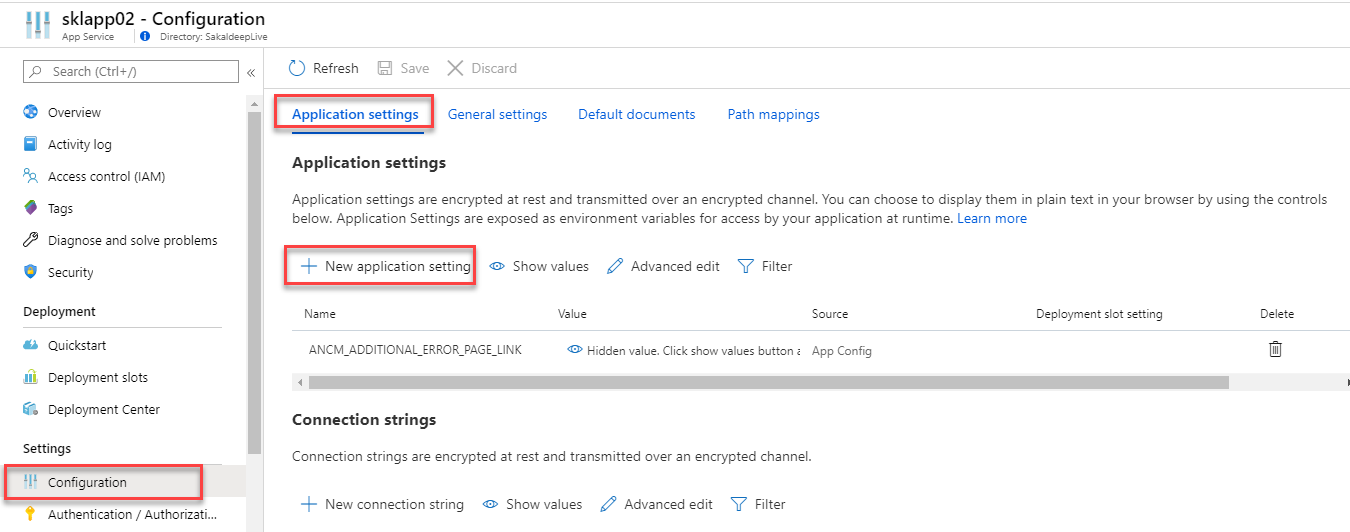Click the Deployment slots icon
Screen dimensions: 1350x532
(x=31, y=377)
